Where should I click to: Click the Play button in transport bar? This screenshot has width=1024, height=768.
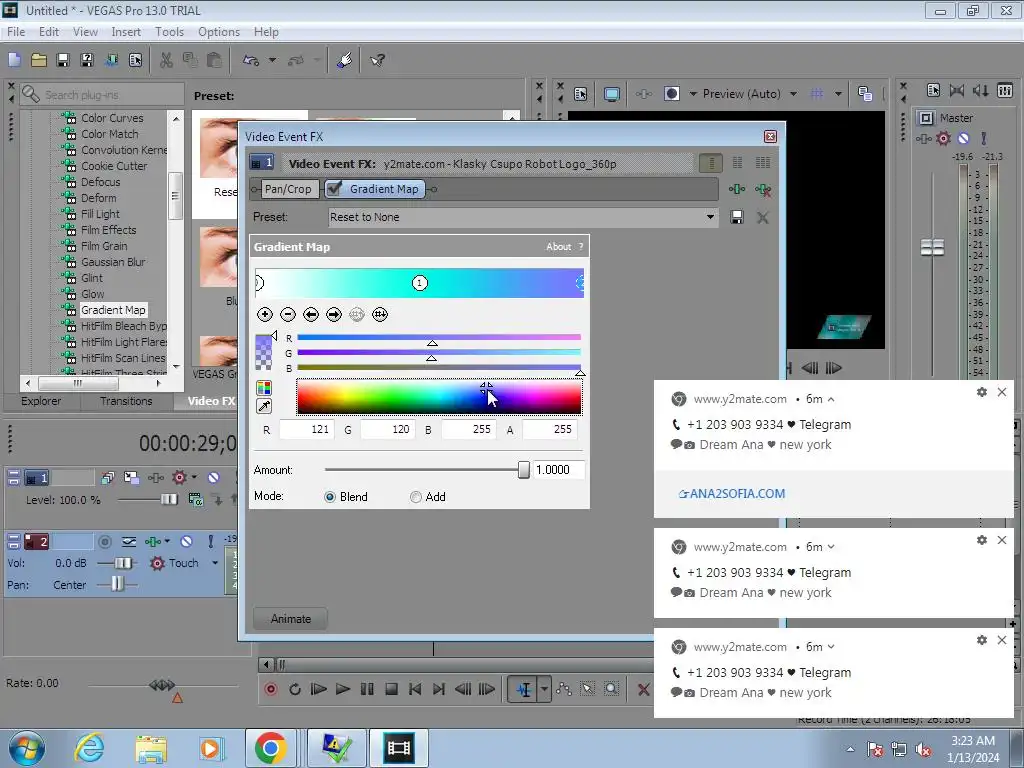[x=342, y=689]
